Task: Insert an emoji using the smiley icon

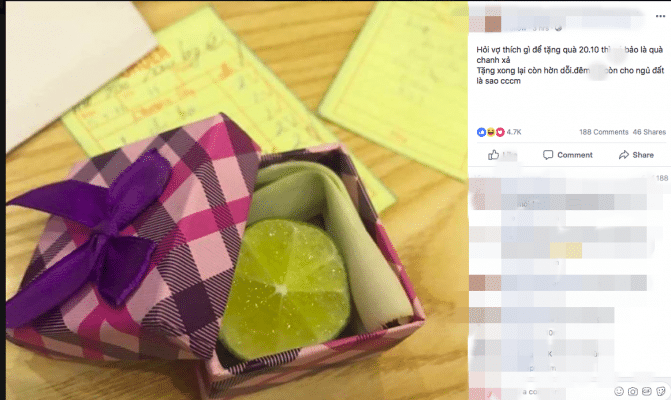Action: pos(619,391)
